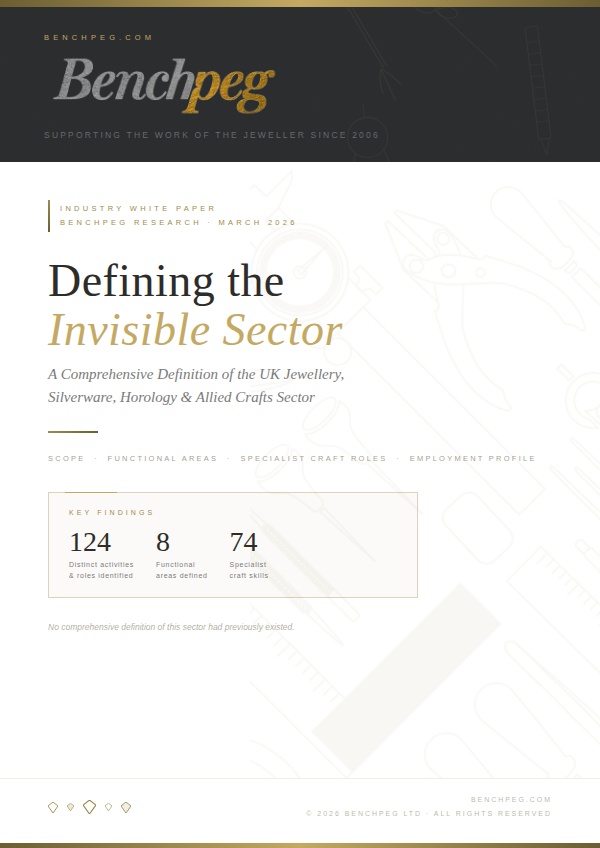This screenshot has width=600, height=848.
Task: Click the copyright notice in the footer
Action: coord(428,813)
